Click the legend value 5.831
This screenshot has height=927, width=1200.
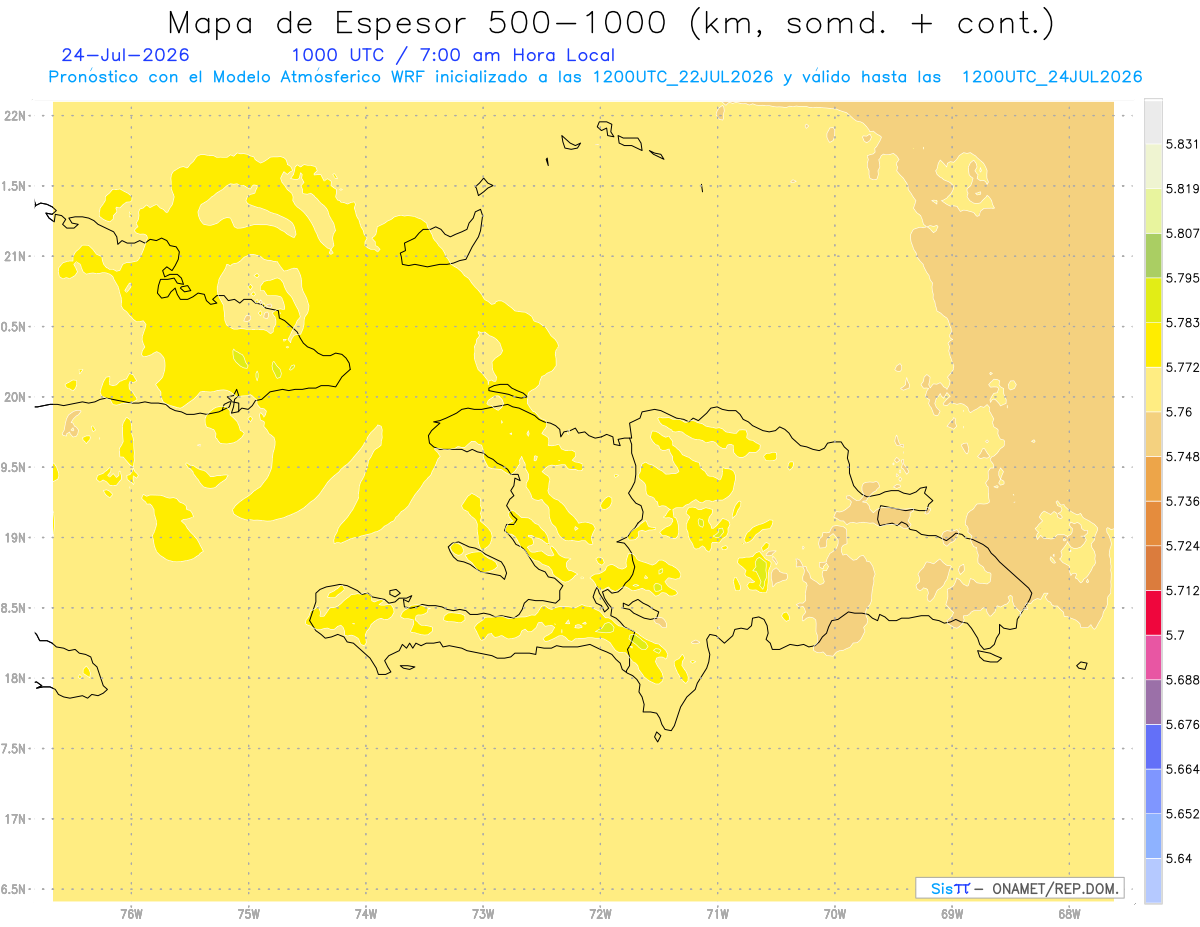[1183, 144]
